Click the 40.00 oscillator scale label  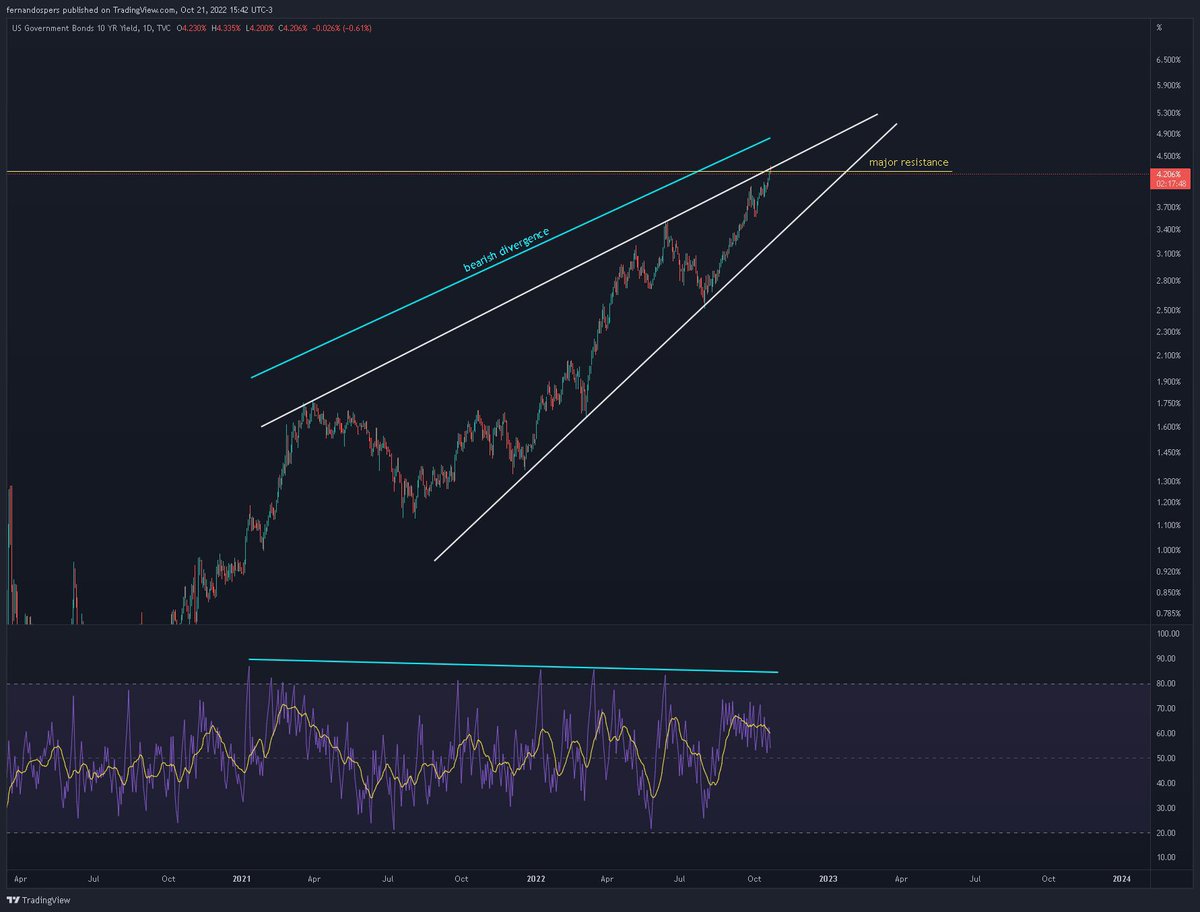click(1168, 783)
